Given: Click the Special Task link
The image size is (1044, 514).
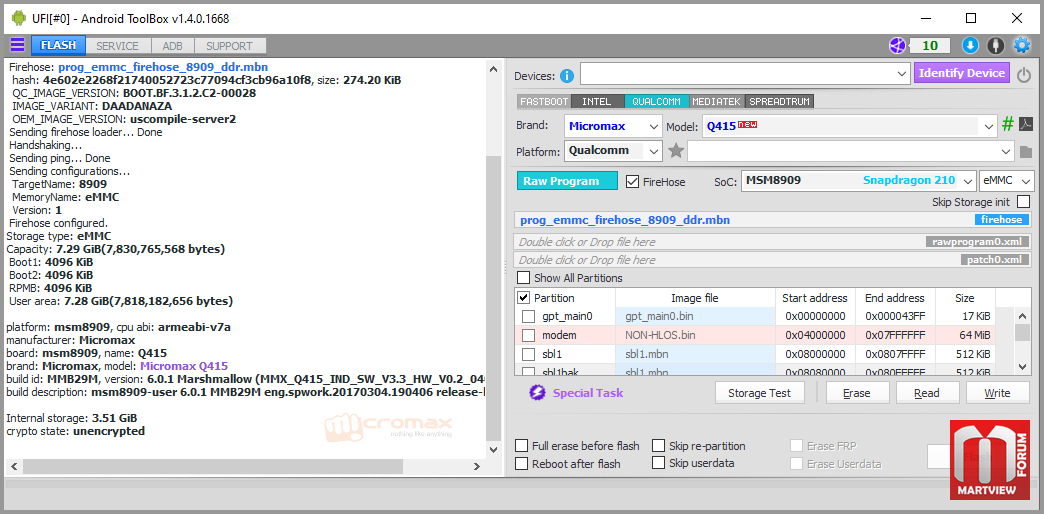Looking at the screenshot, I should tap(587, 393).
